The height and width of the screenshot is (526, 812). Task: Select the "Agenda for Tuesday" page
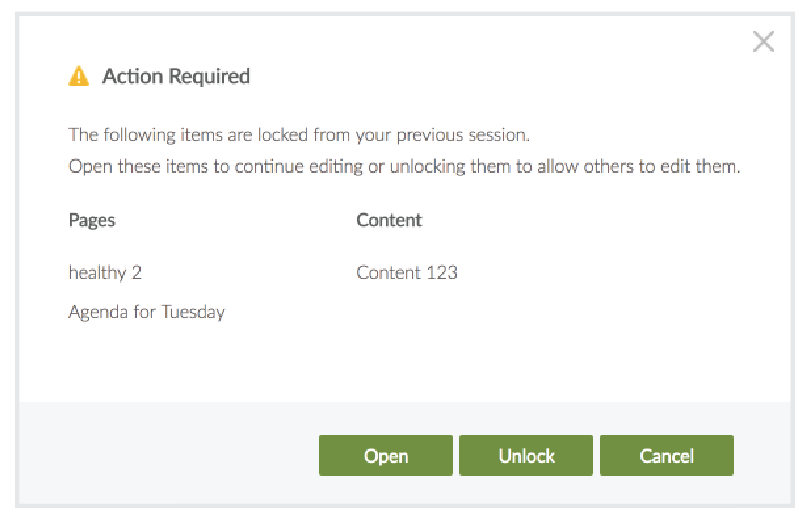coord(146,312)
